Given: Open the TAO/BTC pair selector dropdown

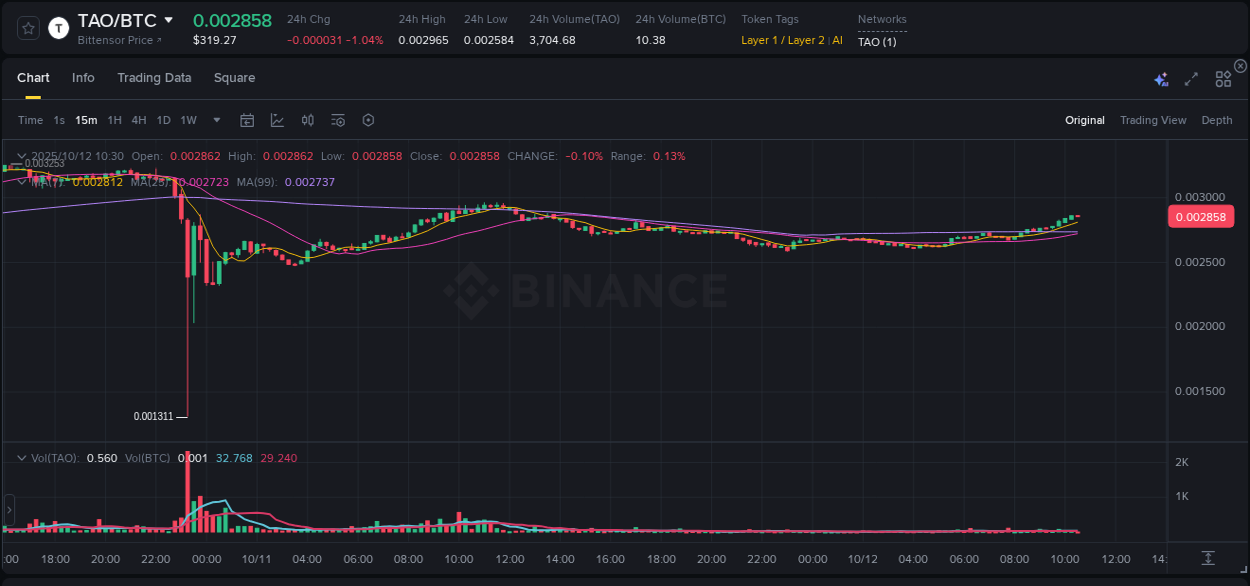Looking at the screenshot, I should (167, 19).
